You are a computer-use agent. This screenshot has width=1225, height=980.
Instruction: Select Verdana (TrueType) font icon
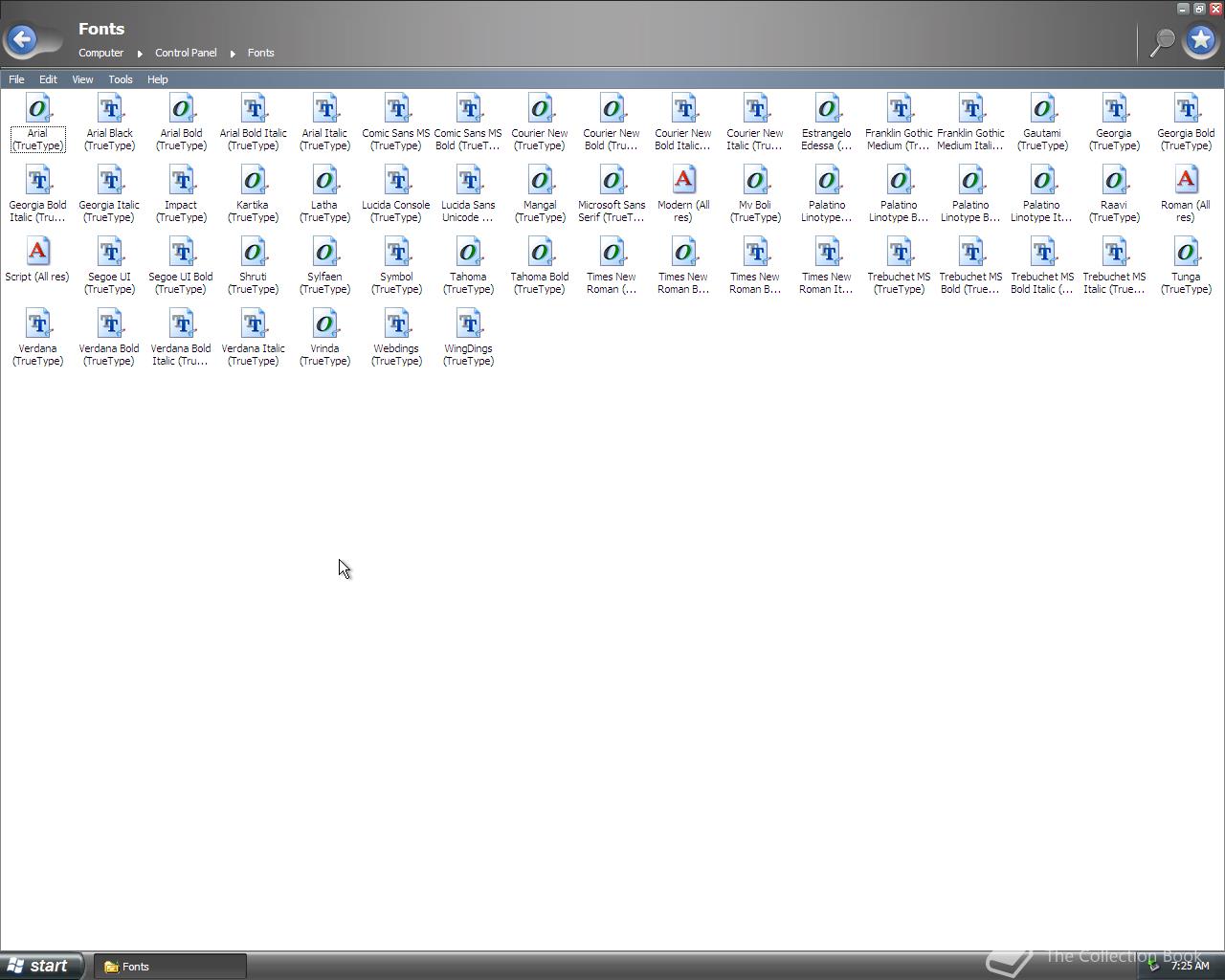pos(38,323)
